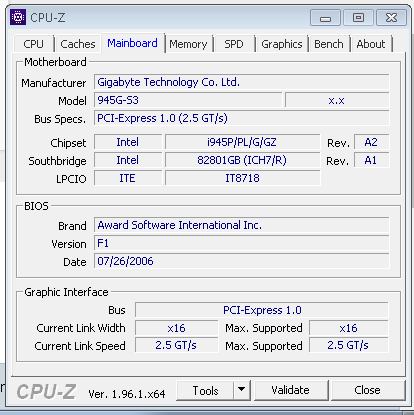
Task: Close window with title bar X
Action: click(x=391, y=18)
